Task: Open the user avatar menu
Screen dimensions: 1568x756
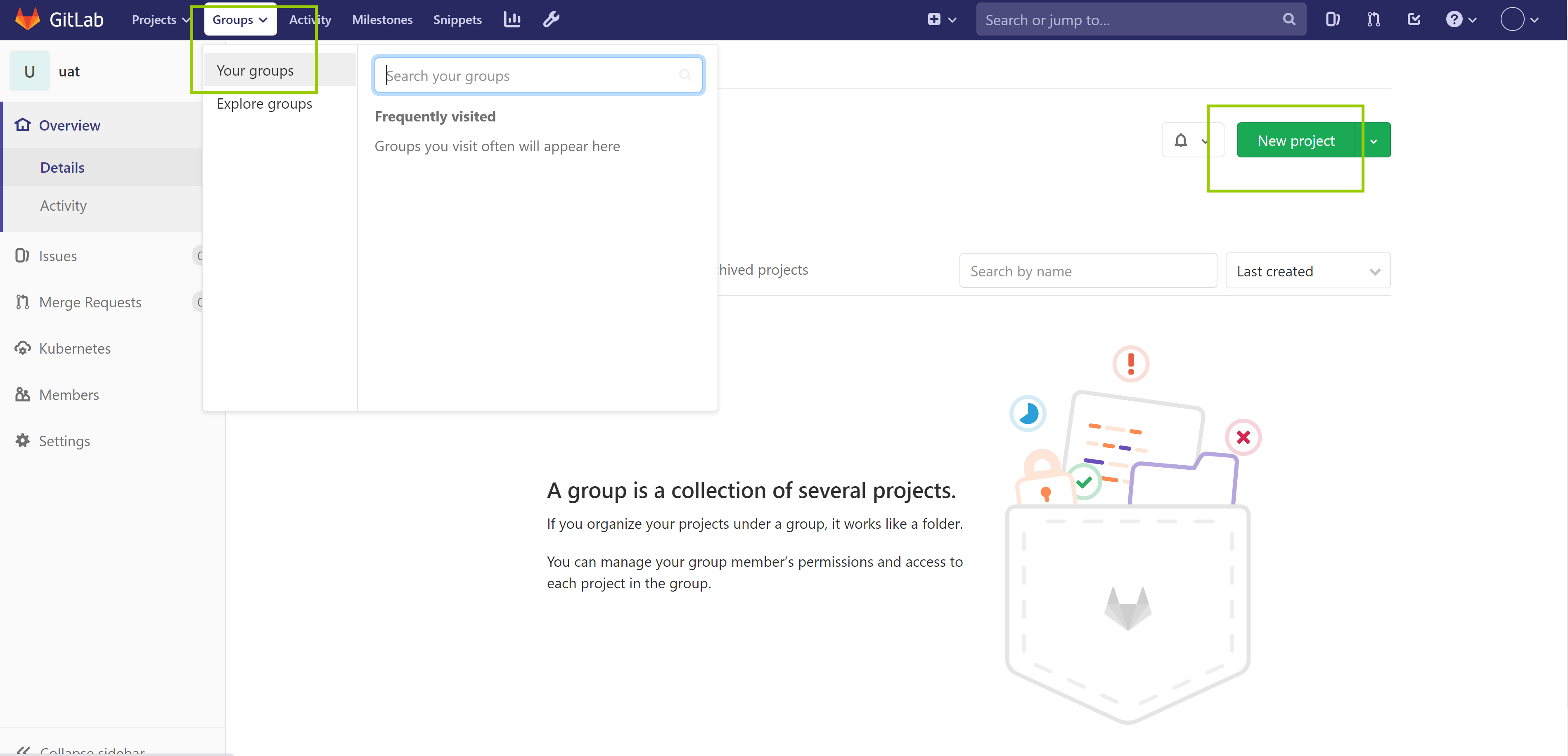Action: 1519,19
